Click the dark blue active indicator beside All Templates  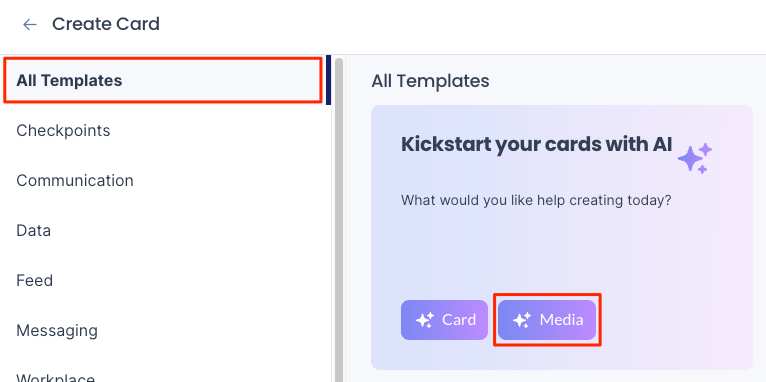[329, 80]
